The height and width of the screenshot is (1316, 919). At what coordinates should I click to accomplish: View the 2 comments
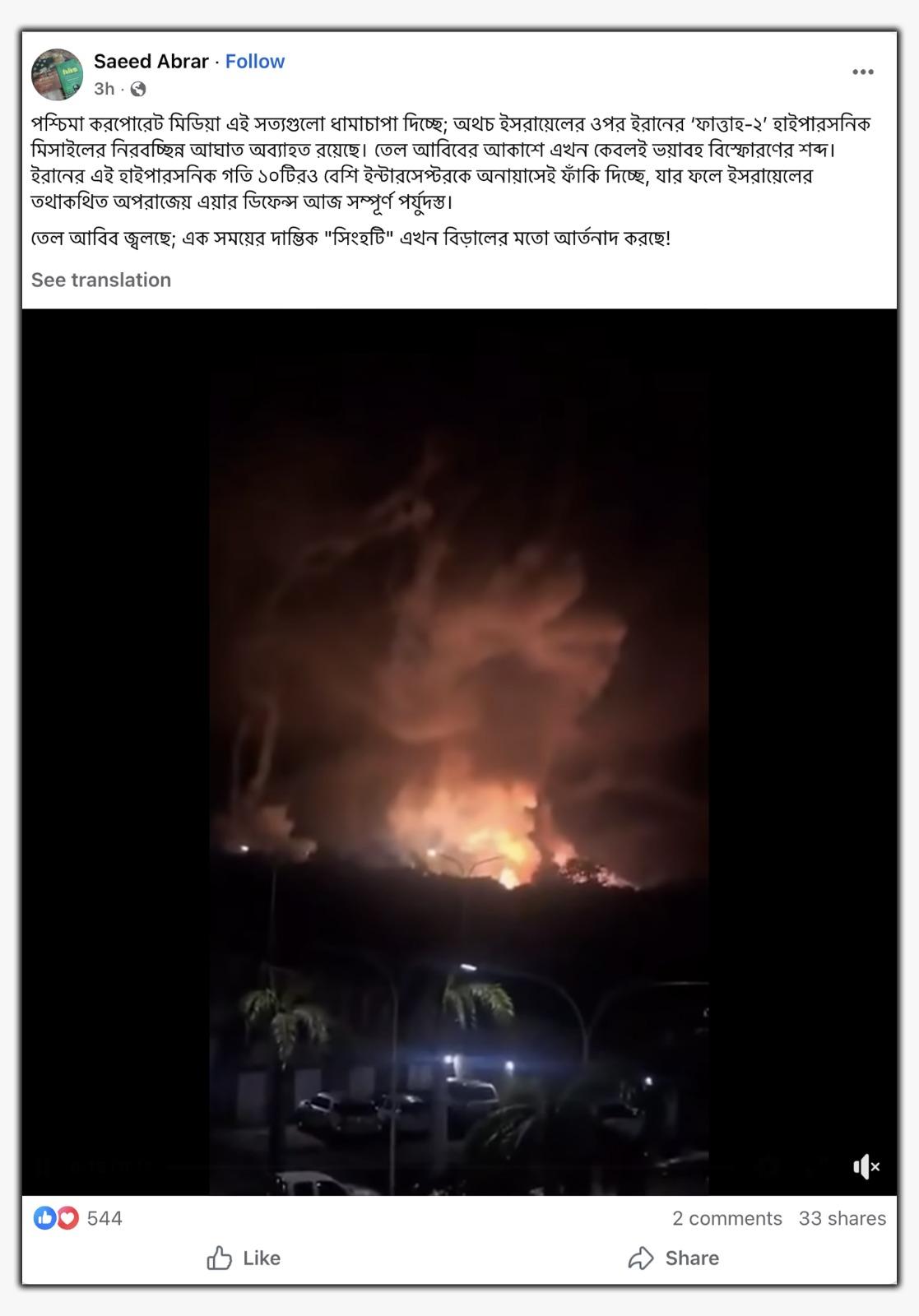727,1218
